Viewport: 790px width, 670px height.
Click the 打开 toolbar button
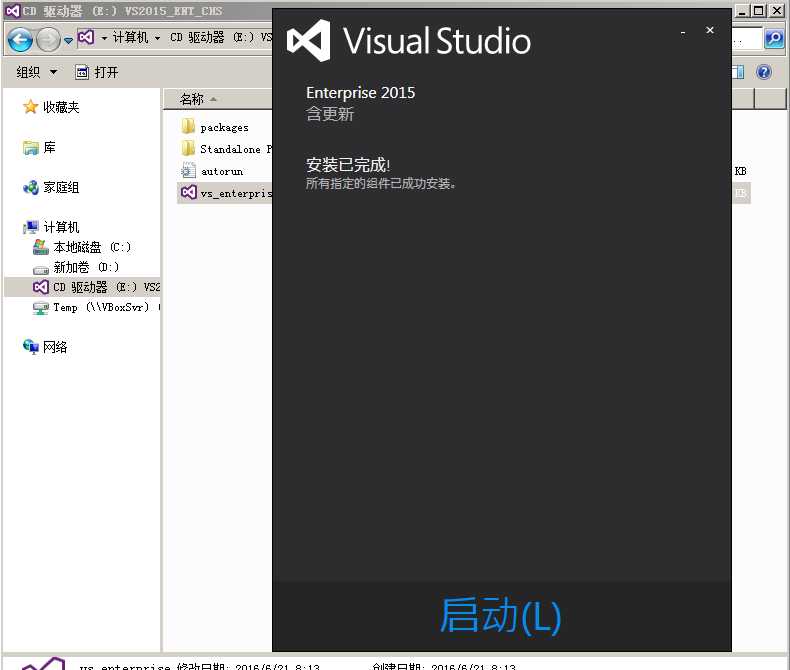pos(97,72)
